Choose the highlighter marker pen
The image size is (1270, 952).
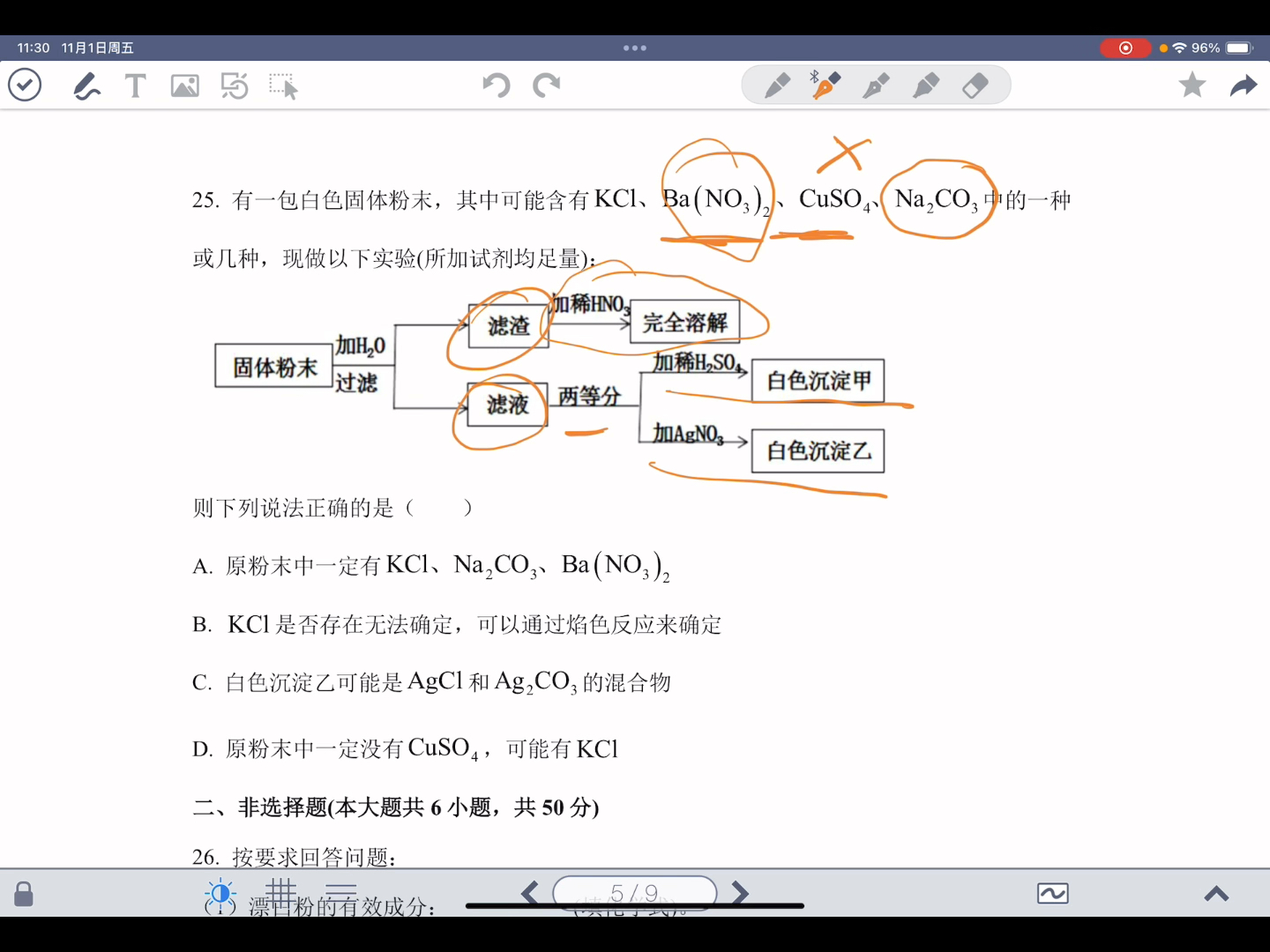coord(926,86)
